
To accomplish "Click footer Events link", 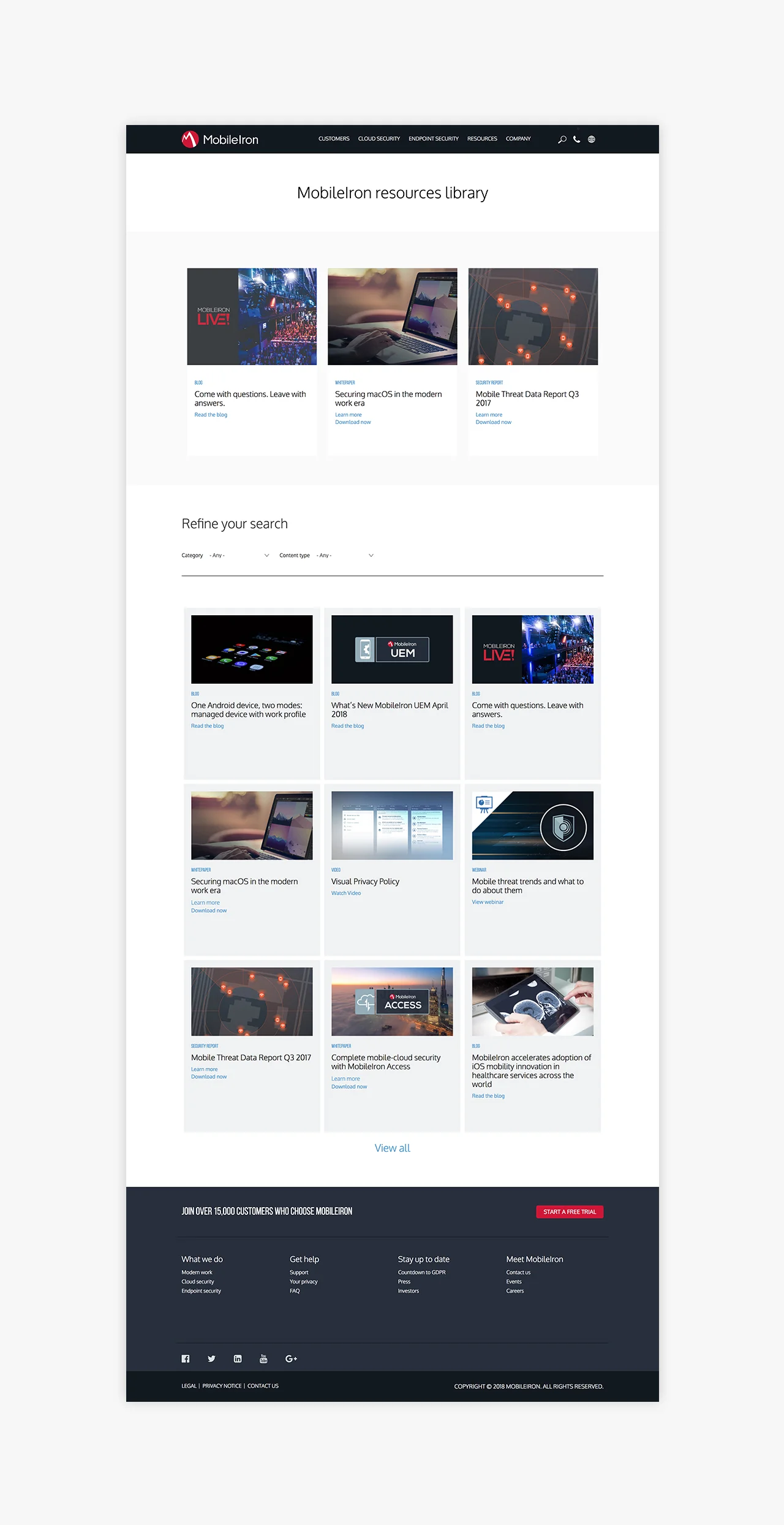I will click(x=514, y=1282).
